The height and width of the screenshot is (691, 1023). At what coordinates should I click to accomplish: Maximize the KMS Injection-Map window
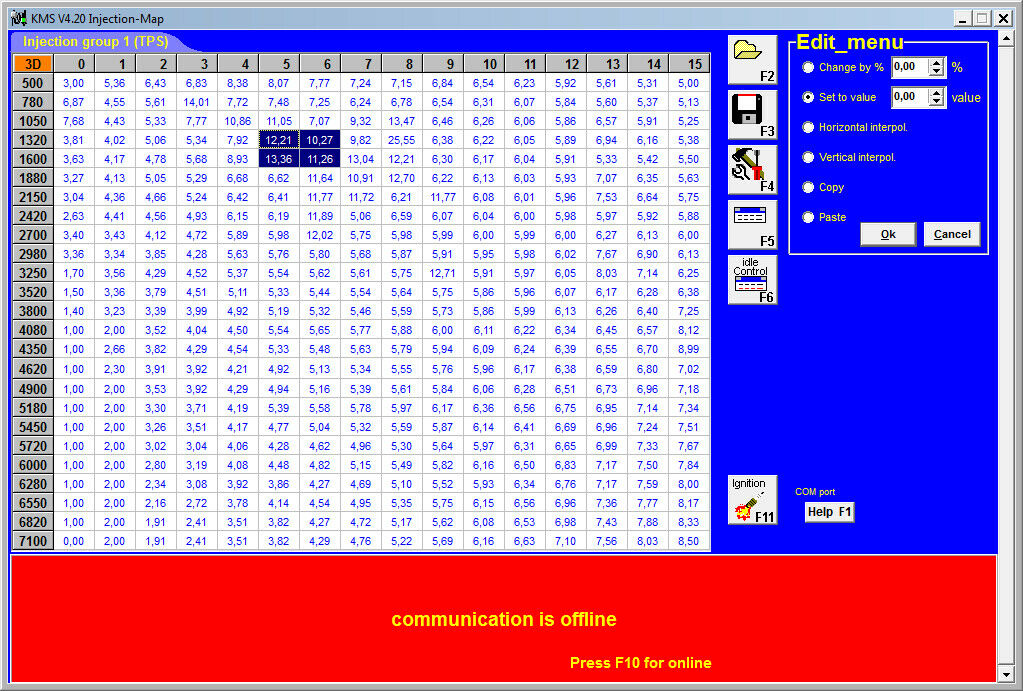click(x=982, y=18)
